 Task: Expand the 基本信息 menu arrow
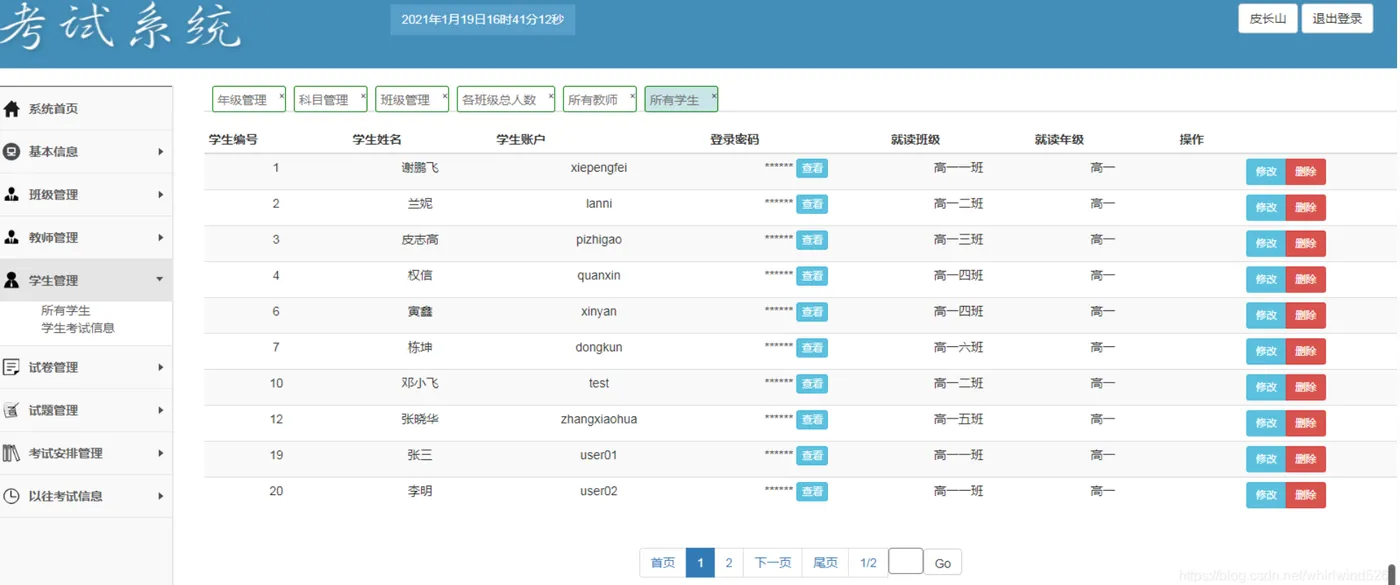(x=160, y=152)
